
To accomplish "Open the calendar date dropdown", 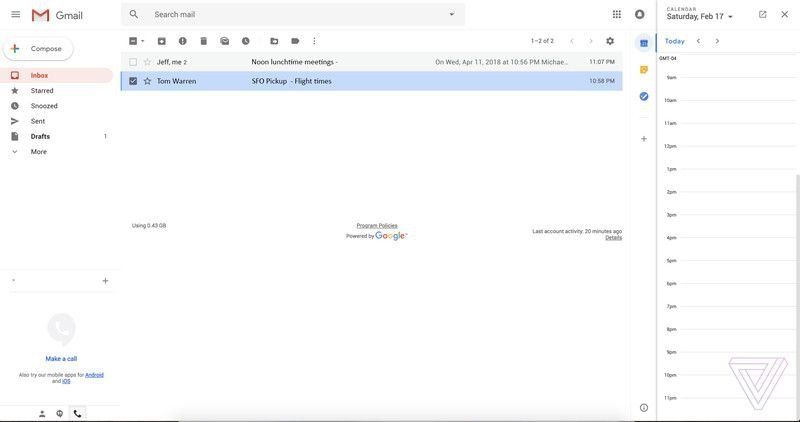I will [x=730, y=17].
